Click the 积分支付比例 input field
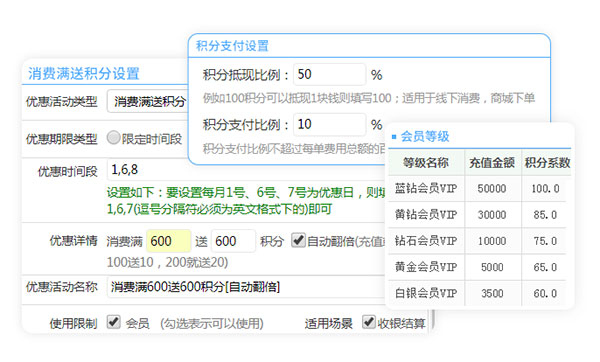Screen dimensions: 600x362 329,124
